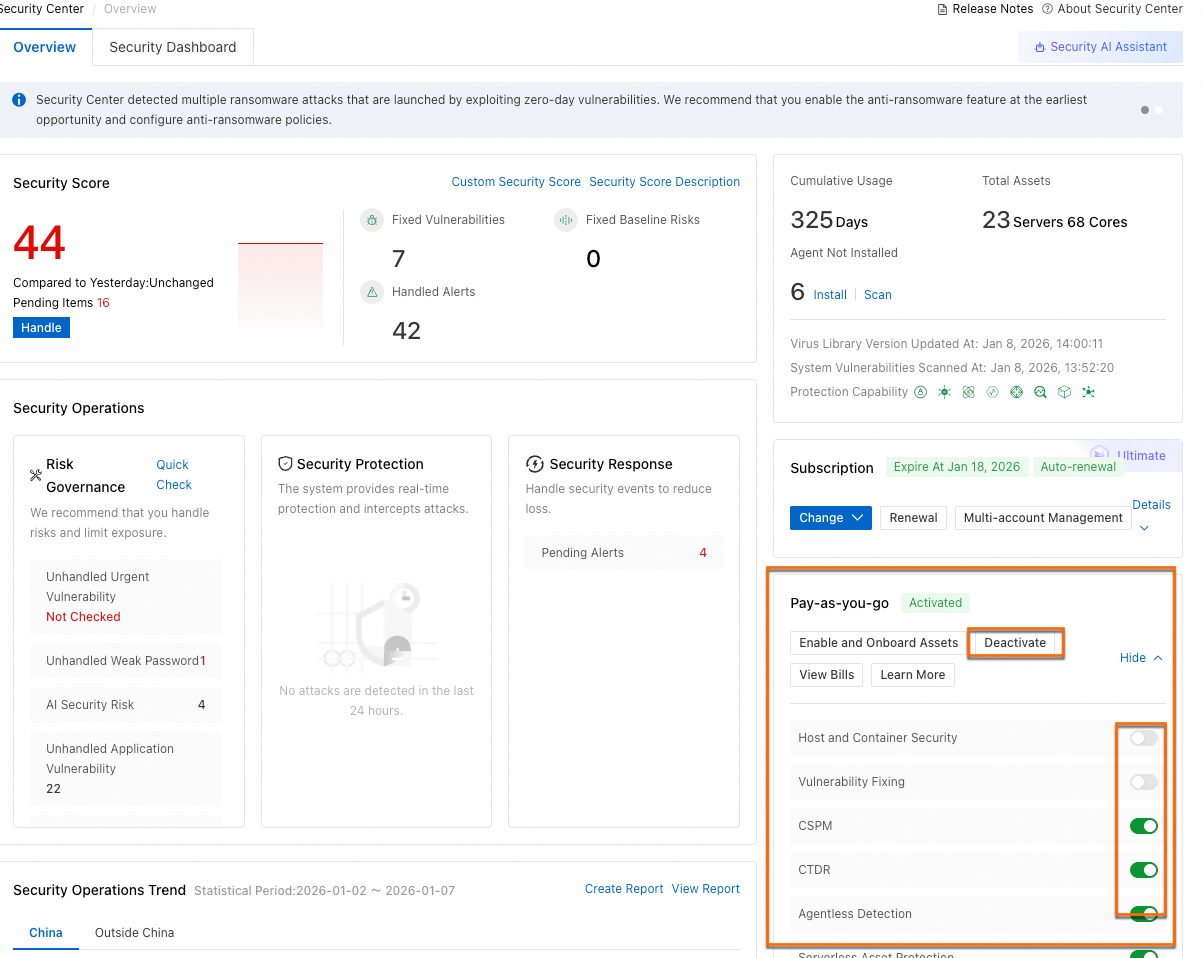Click the Risk Governance tools icon
Viewport: 1203px width, 958px height.
click(x=36, y=476)
